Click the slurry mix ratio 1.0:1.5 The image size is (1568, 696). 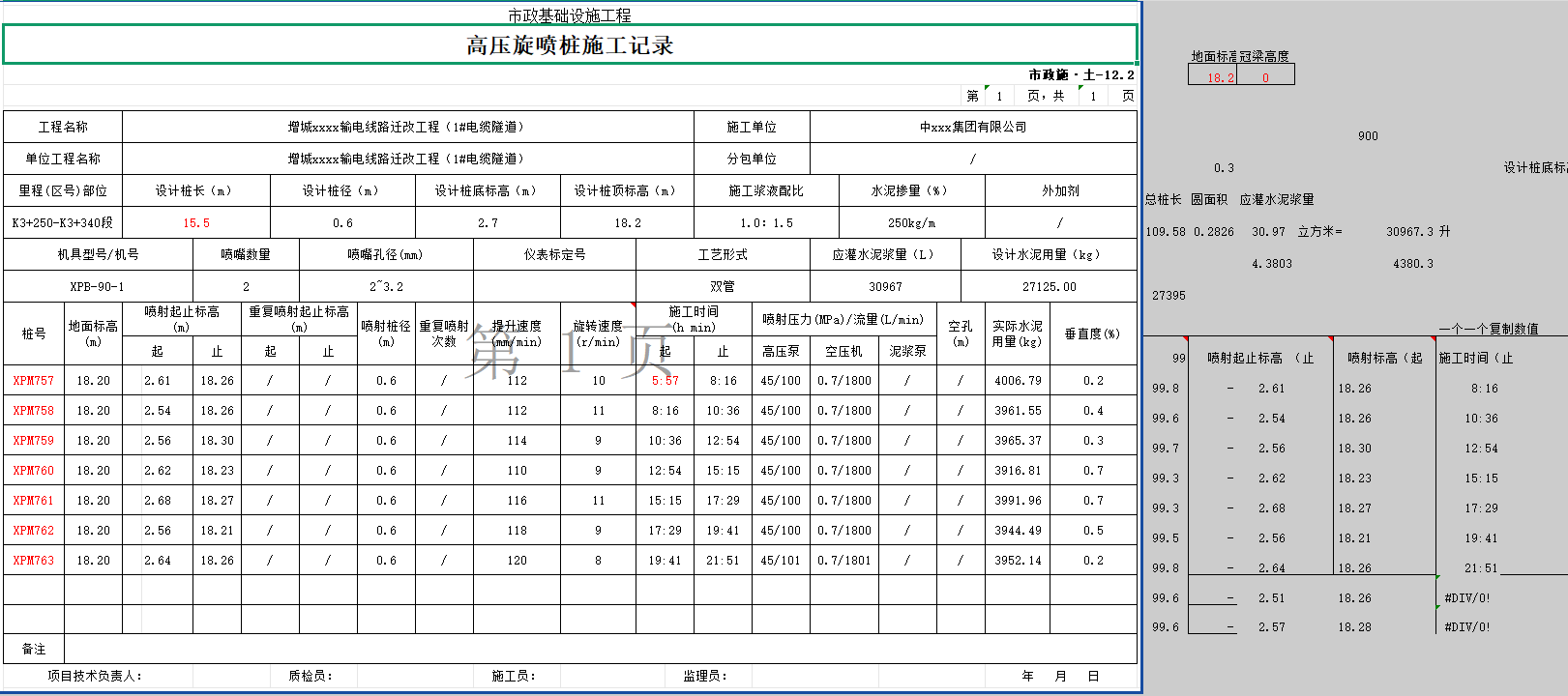click(766, 223)
